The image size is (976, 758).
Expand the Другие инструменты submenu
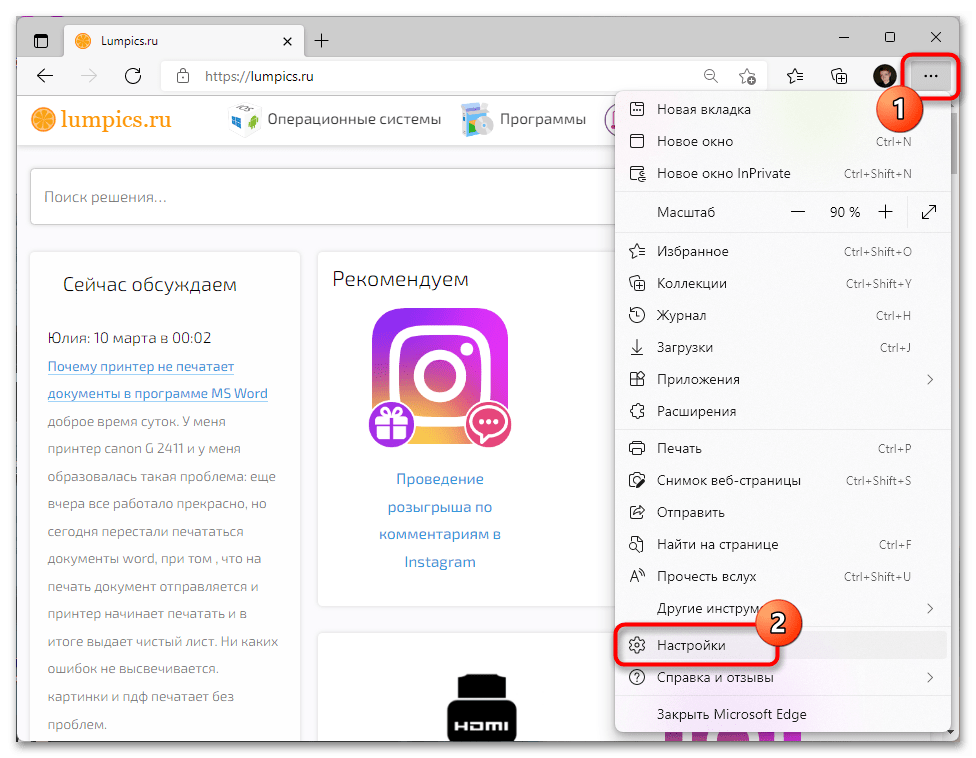pos(929,608)
